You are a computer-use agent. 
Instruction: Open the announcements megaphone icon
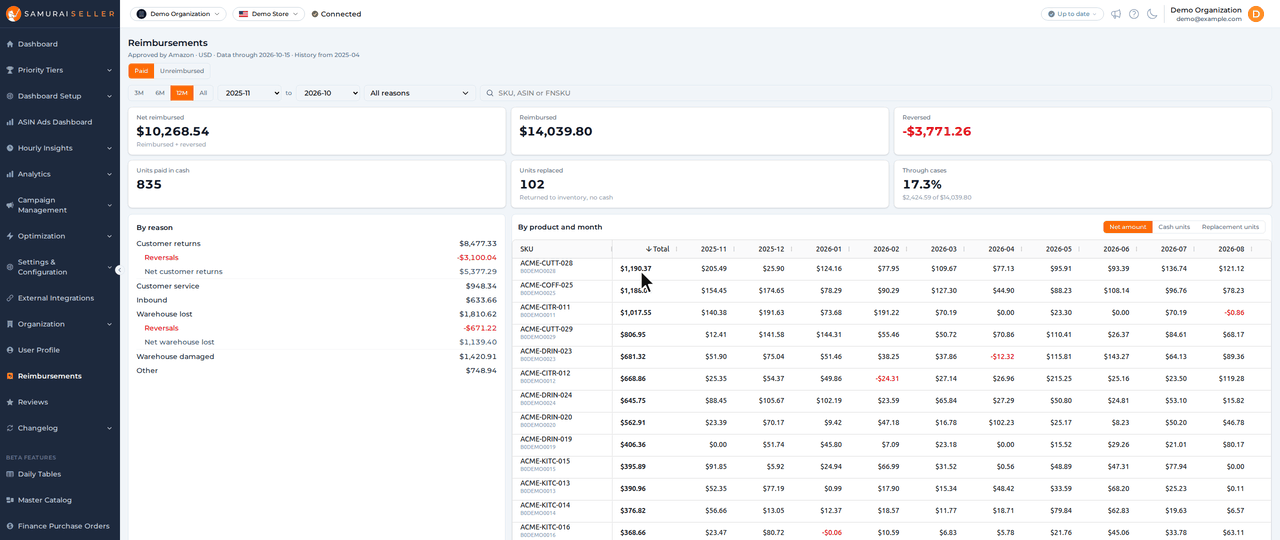[1116, 14]
